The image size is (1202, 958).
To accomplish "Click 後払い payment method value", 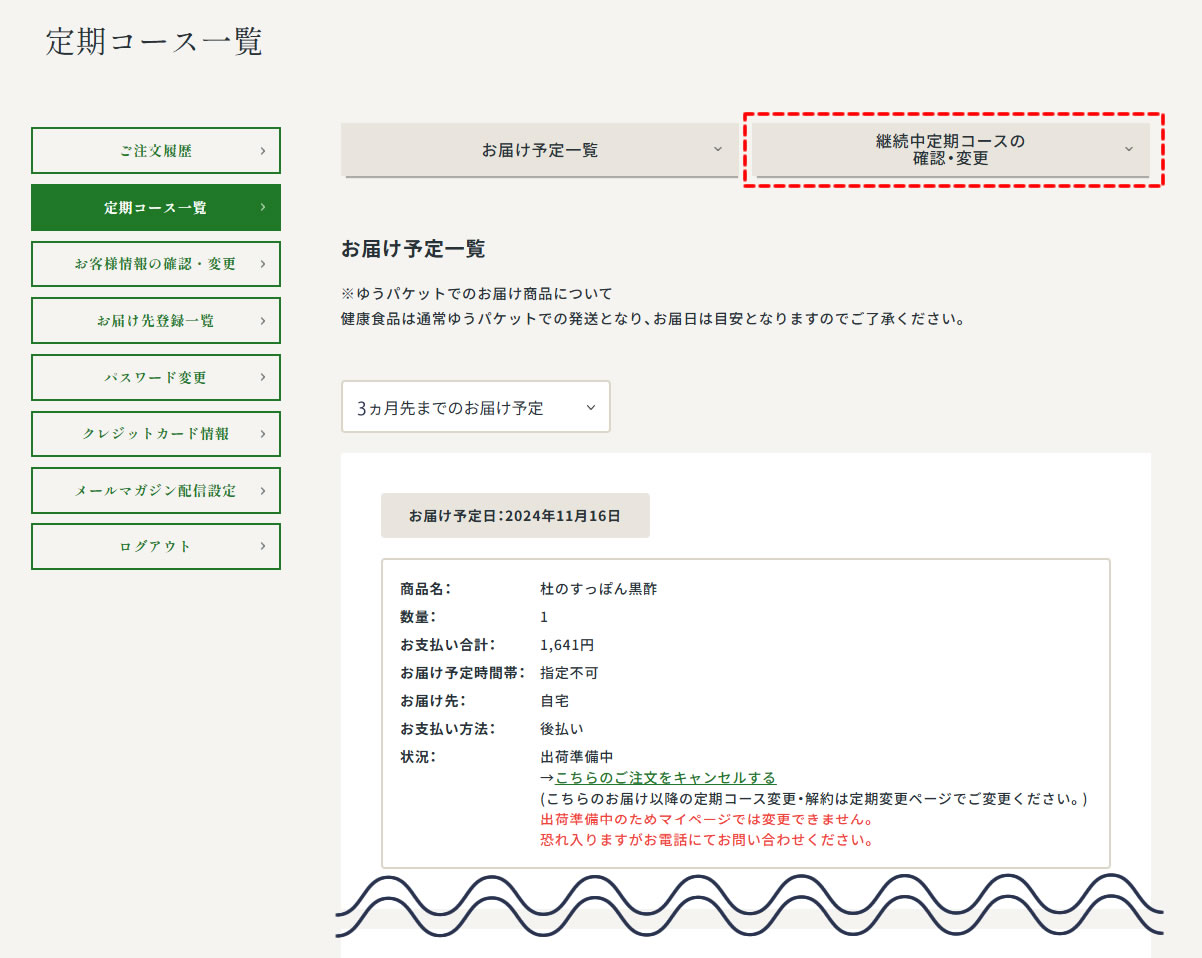I will 562,729.
